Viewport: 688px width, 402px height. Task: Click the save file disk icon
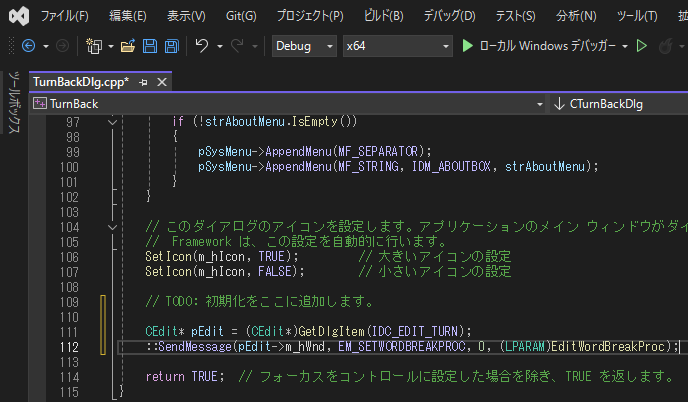pyautogui.click(x=149, y=46)
